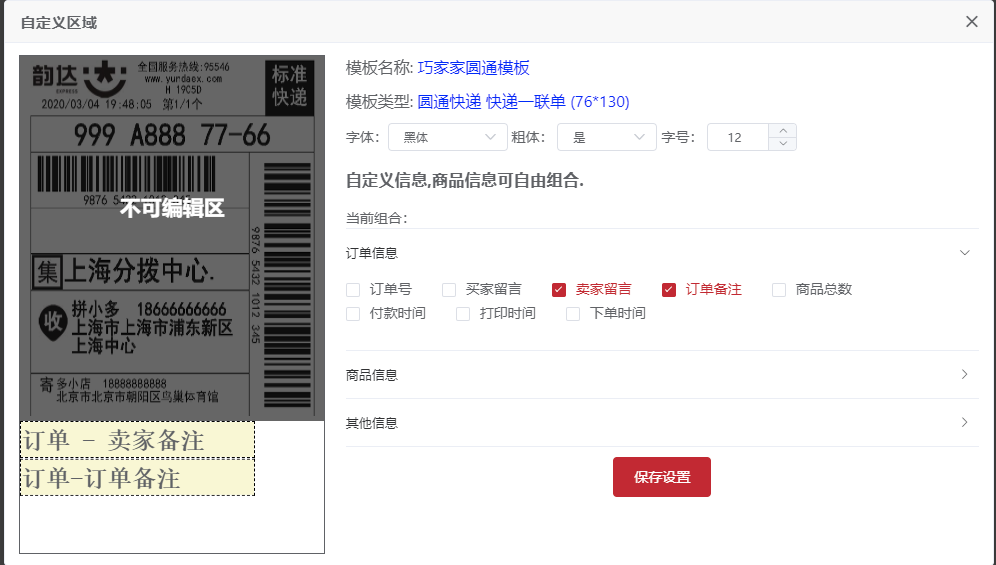The height and width of the screenshot is (565, 996).
Task: Tick the 商品总数 checkbox
Action: click(779, 290)
